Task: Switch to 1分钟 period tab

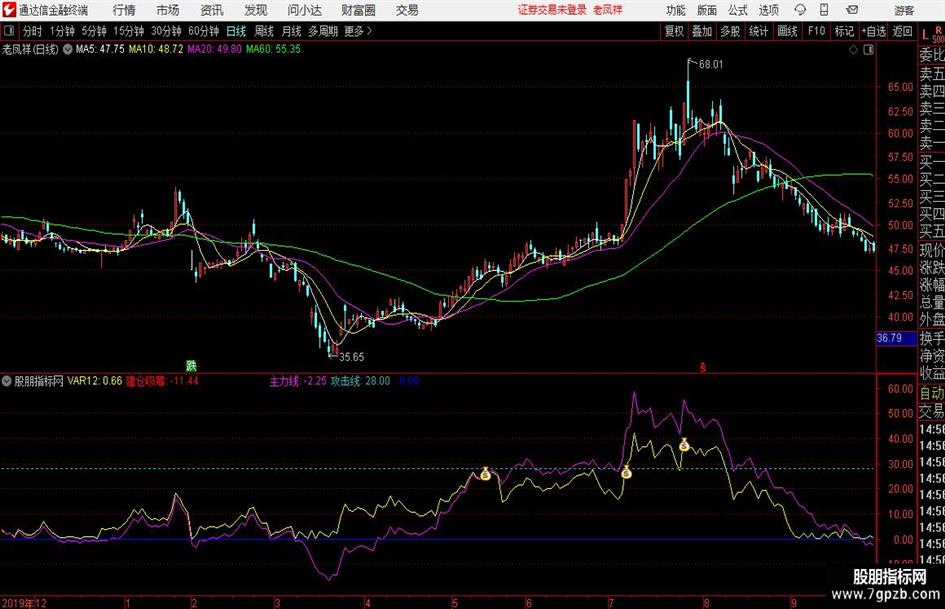Action: 61,31
